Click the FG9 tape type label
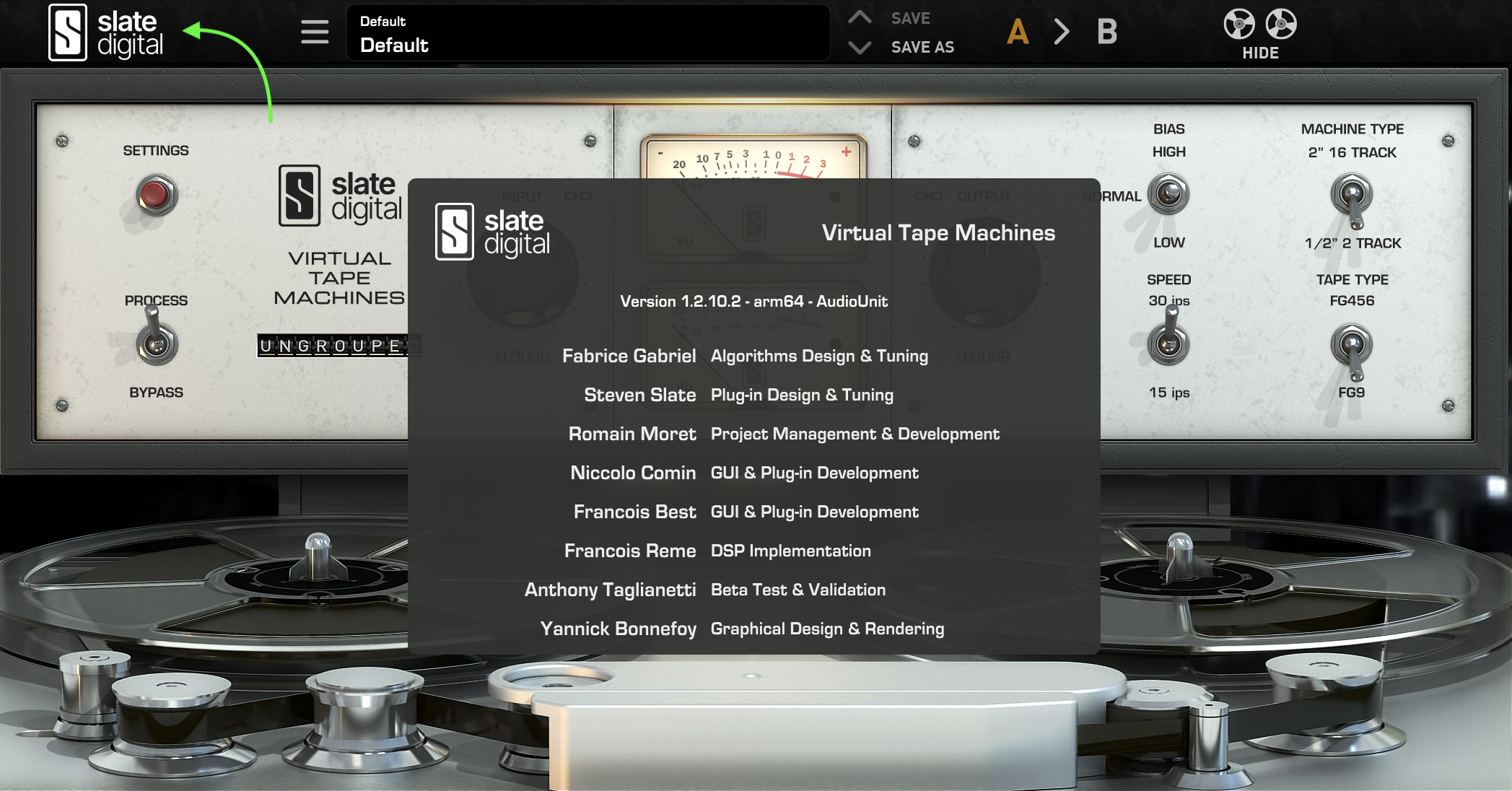1512x791 pixels. (x=1352, y=393)
